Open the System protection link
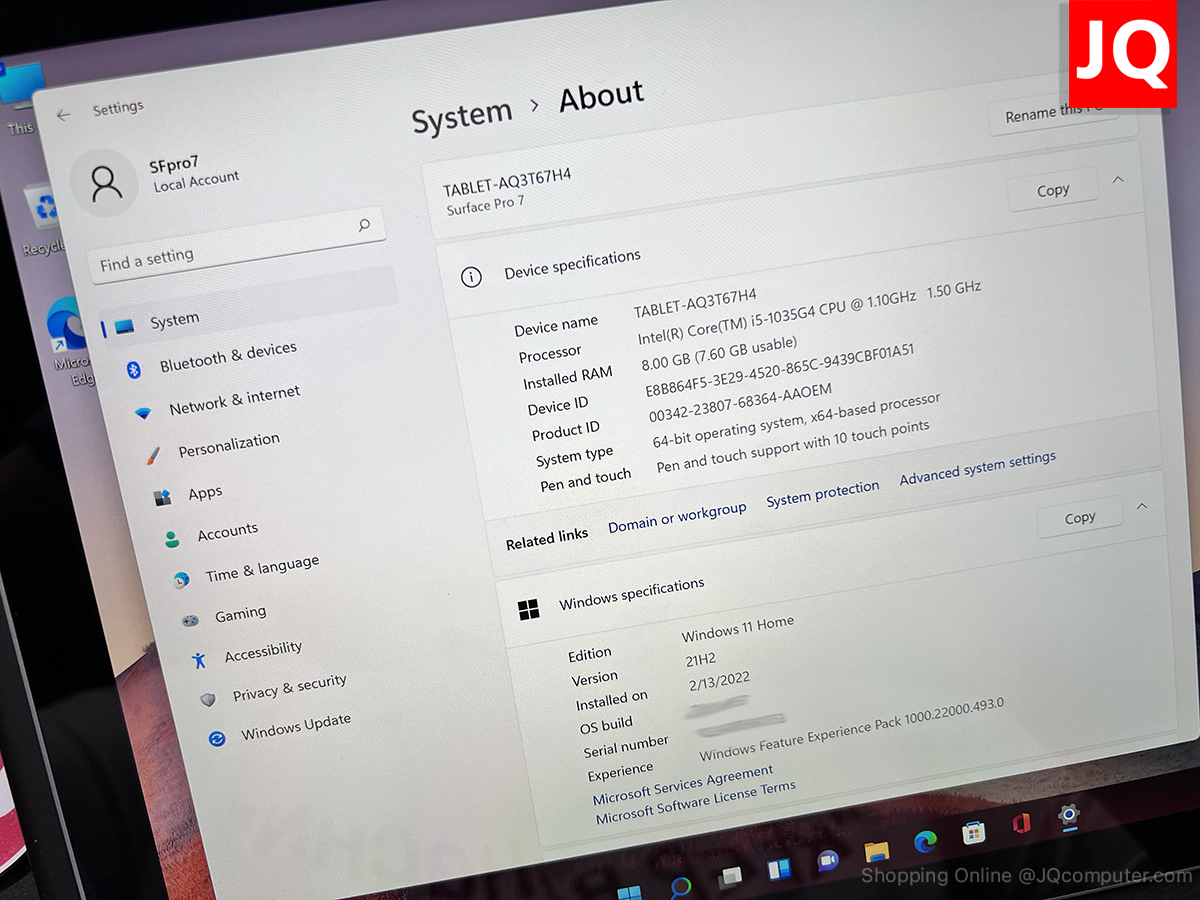The width and height of the screenshot is (1200, 900). pyautogui.click(x=822, y=493)
